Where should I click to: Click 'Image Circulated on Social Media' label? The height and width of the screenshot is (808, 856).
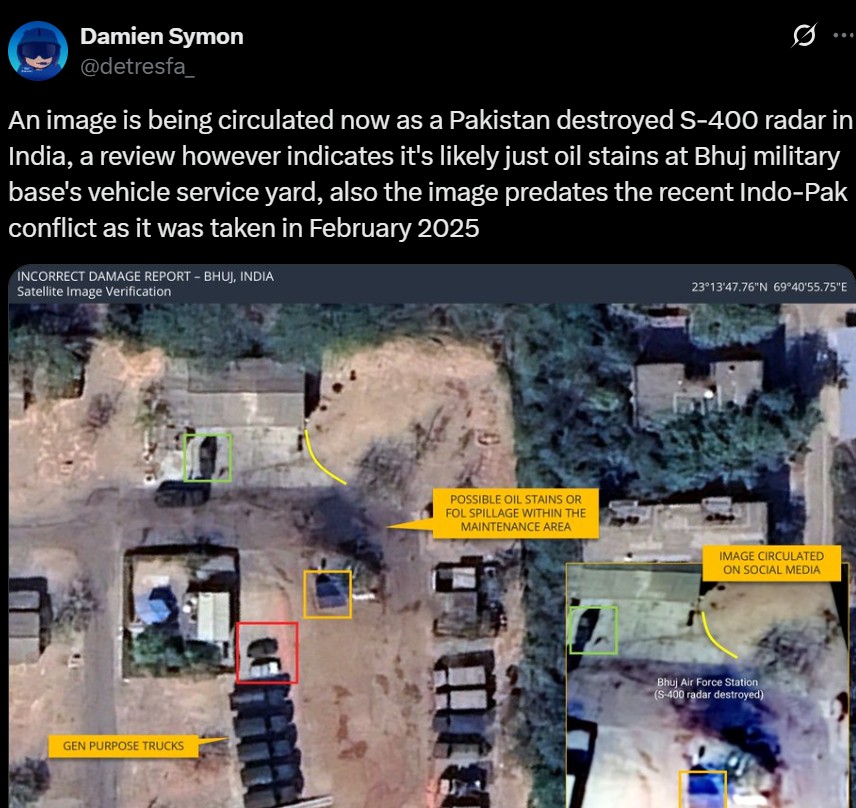point(771,563)
